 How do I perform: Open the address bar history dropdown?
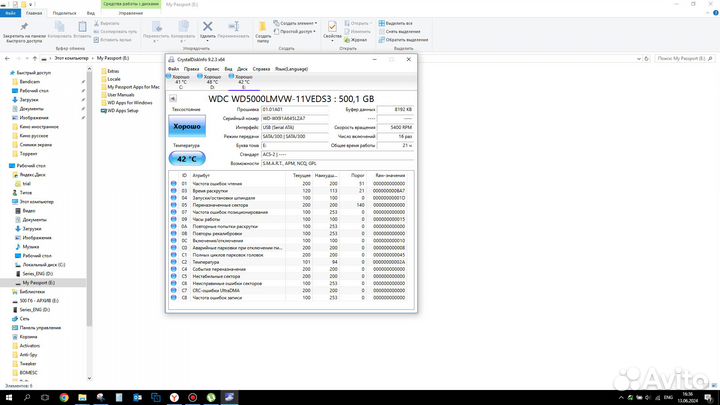click(x=639, y=58)
